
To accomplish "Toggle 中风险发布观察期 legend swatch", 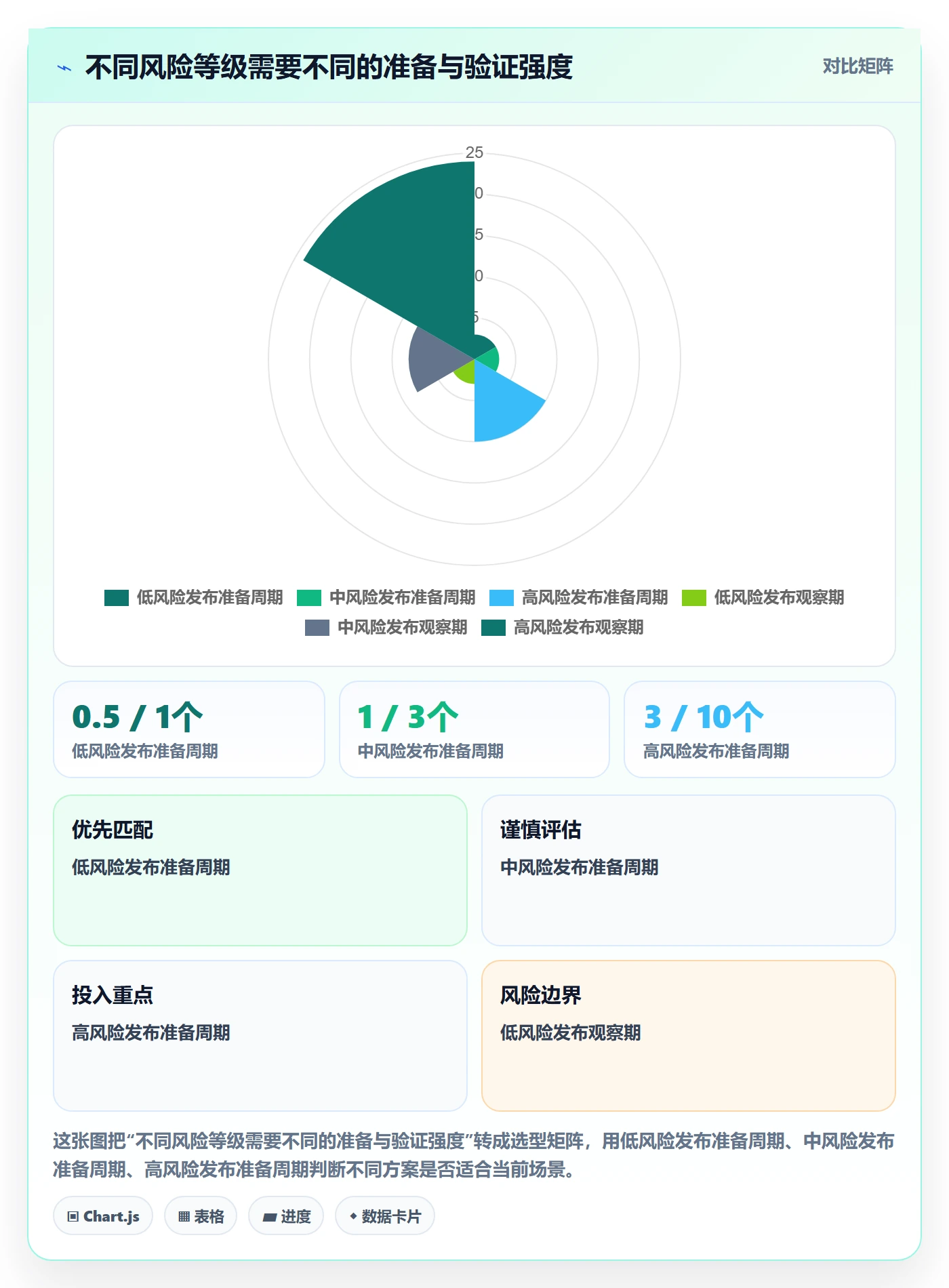I will click(x=317, y=627).
